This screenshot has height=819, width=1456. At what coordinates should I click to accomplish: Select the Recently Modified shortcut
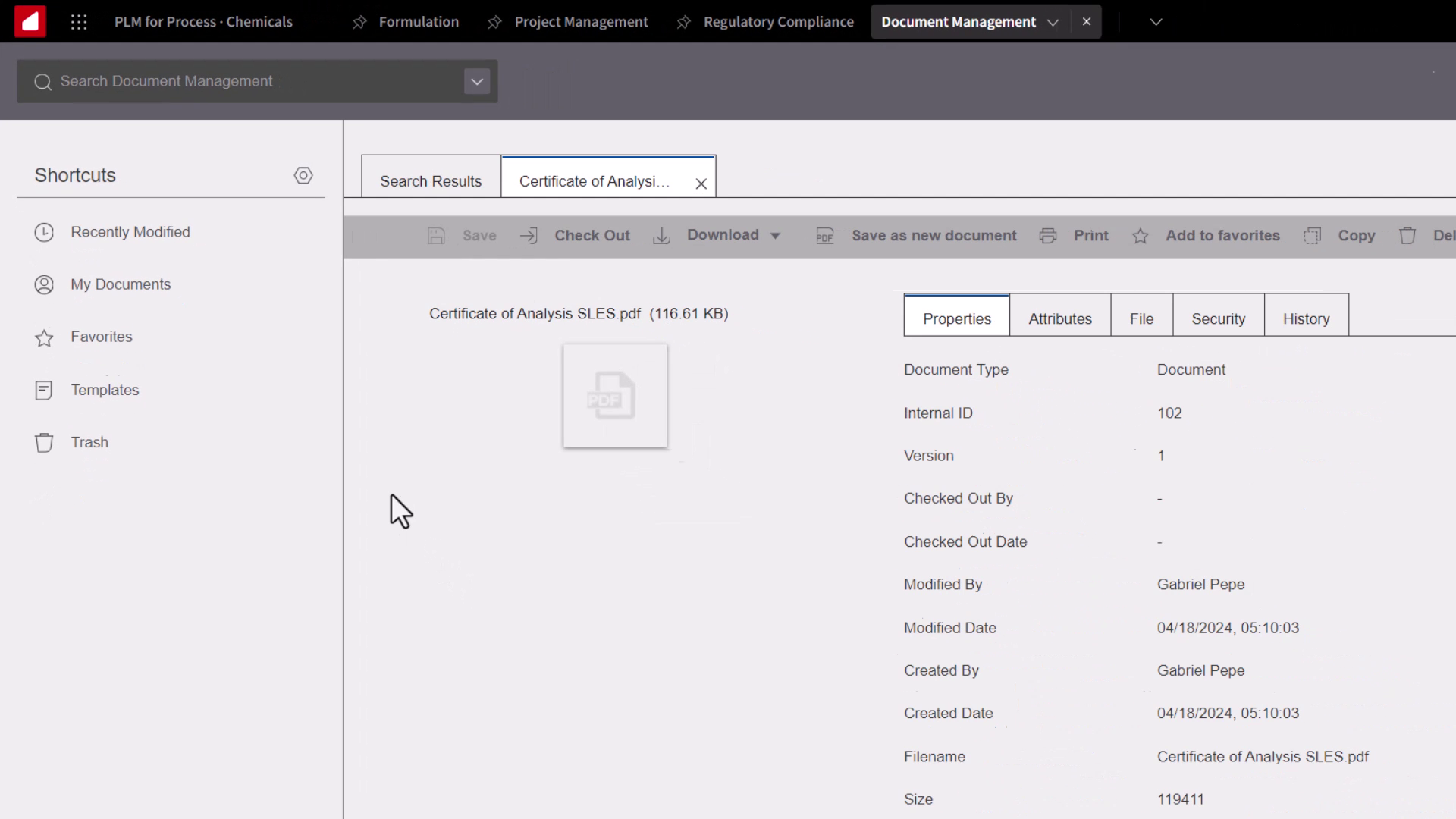tap(130, 232)
